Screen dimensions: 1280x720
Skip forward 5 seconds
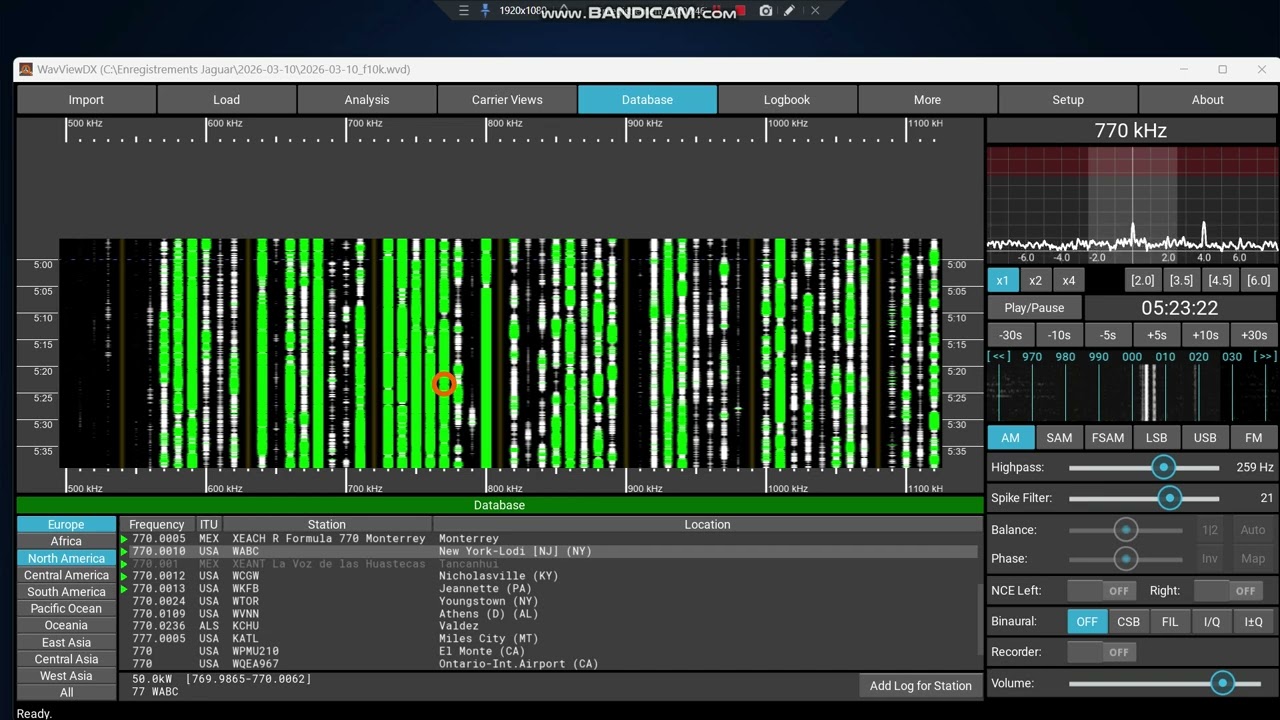coord(1157,335)
